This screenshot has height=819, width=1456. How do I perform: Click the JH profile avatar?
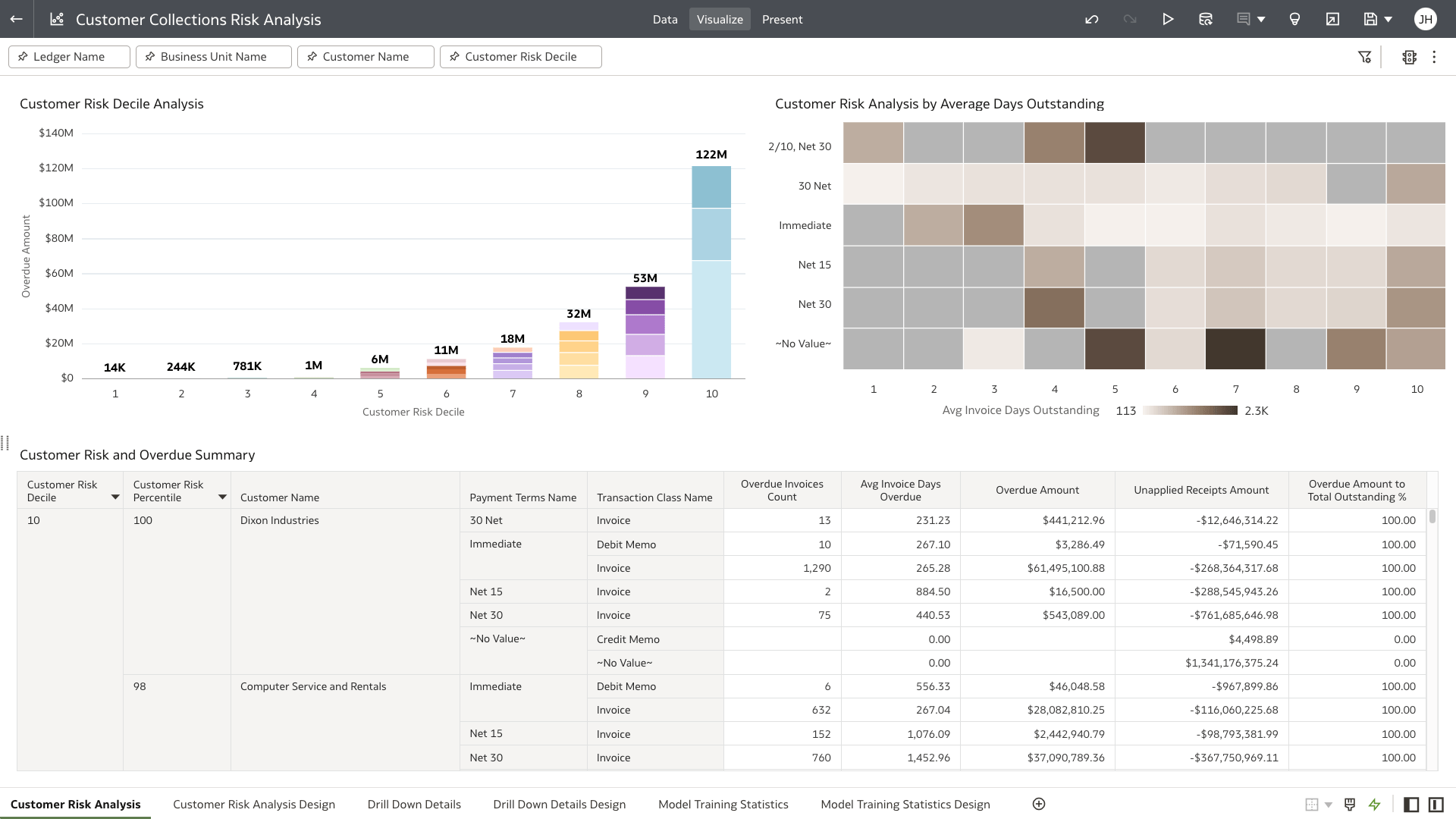coord(1426,19)
